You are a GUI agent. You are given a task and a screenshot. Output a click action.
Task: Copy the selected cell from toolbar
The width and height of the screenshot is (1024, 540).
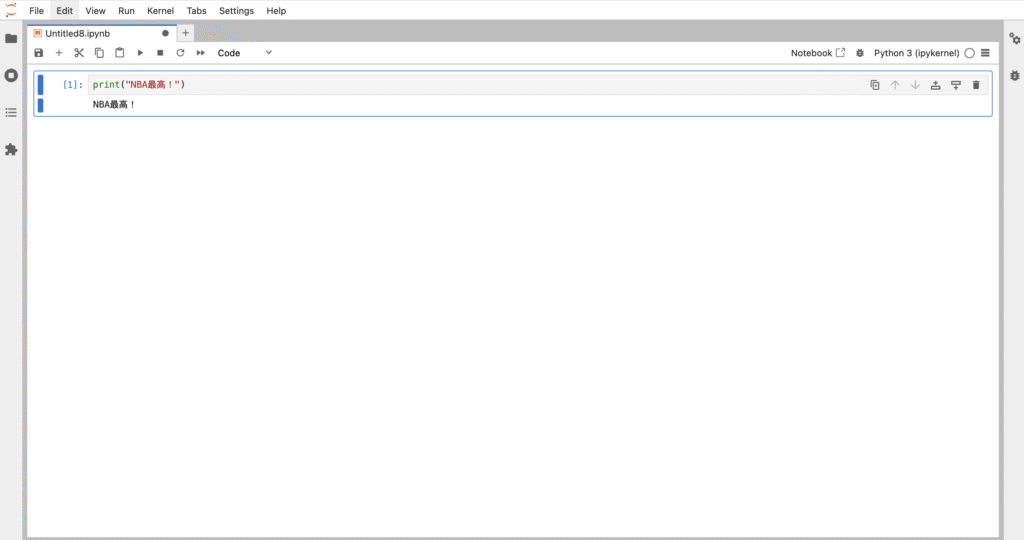click(x=99, y=53)
